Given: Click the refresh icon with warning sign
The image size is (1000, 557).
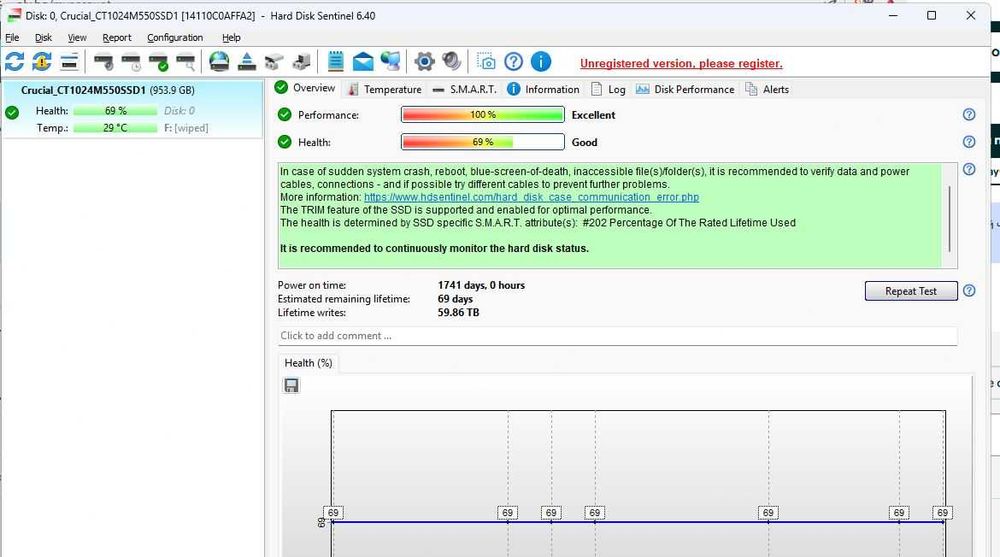Looking at the screenshot, I should [x=42, y=62].
